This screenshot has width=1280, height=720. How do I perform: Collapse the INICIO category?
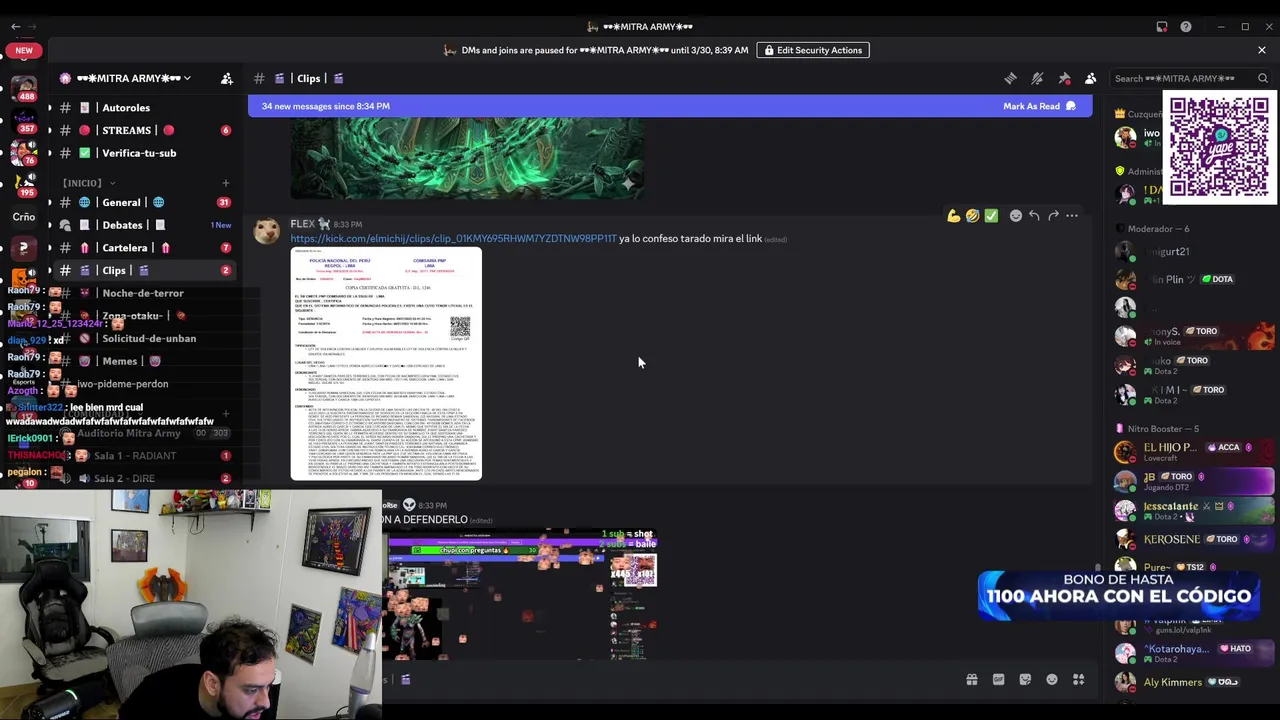88,183
